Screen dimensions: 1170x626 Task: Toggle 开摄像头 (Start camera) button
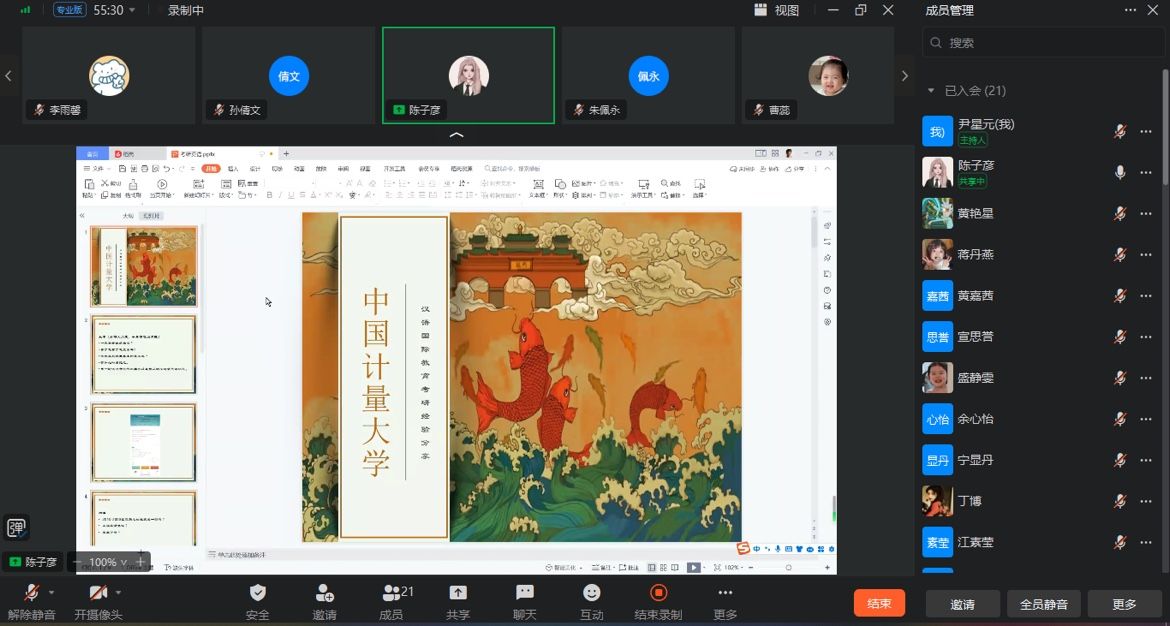pos(98,593)
